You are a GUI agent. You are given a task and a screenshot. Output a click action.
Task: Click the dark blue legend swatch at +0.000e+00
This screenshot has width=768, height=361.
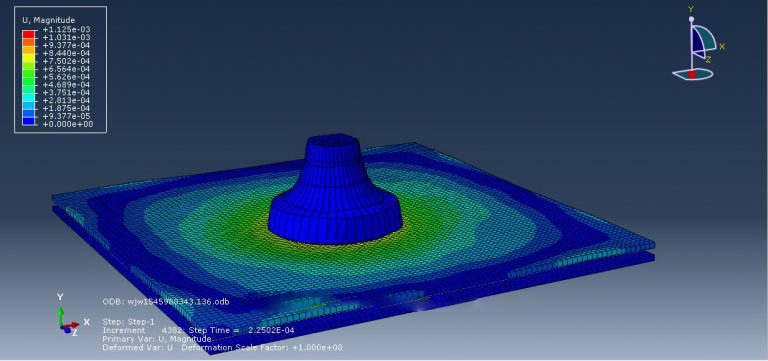coord(29,120)
